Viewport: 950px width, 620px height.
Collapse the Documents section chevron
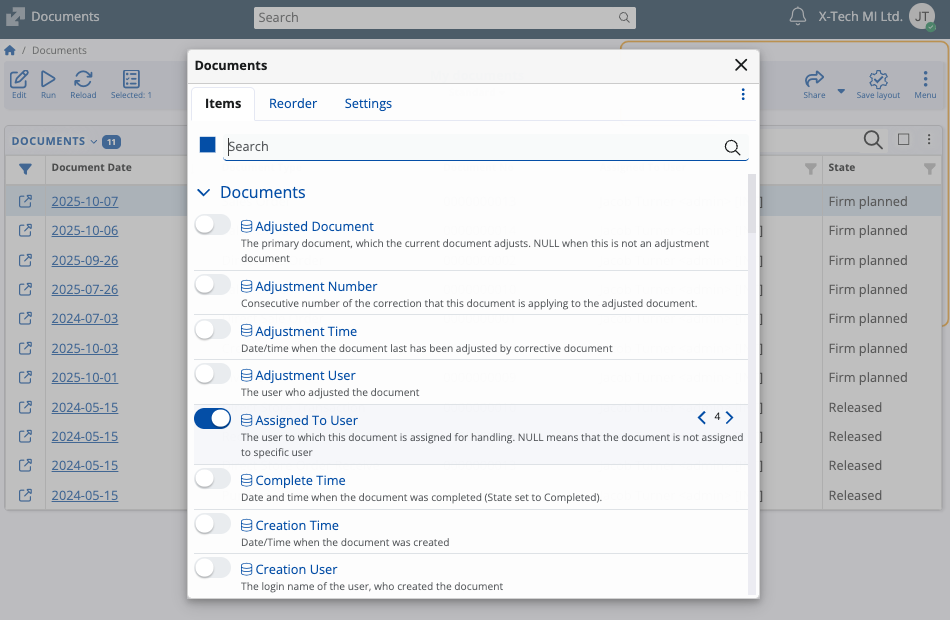[x=204, y=192]
